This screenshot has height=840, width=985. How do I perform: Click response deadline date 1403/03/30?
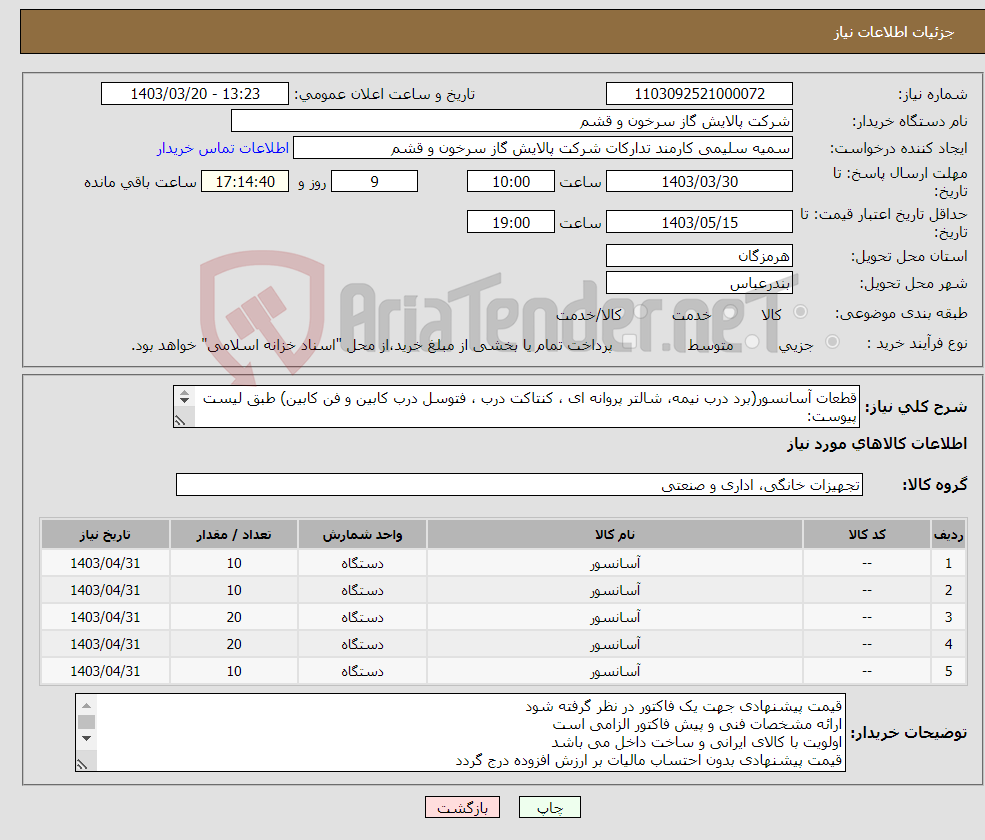pos(699,182)
